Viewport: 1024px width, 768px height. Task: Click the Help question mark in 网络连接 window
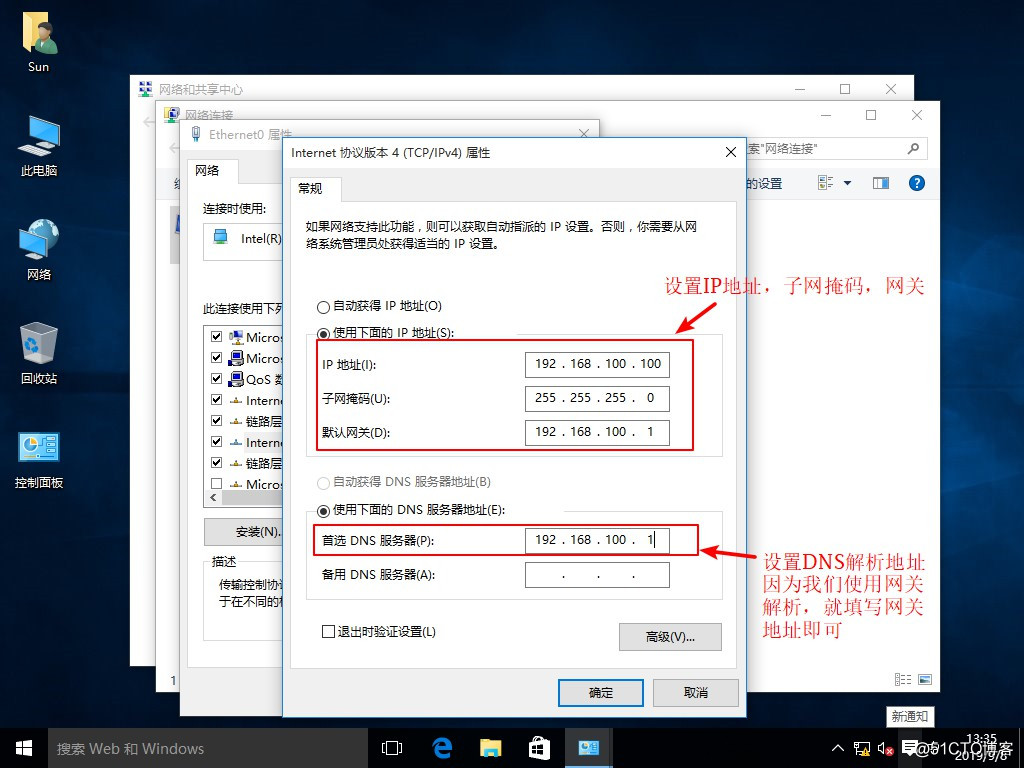pos(916,183)
